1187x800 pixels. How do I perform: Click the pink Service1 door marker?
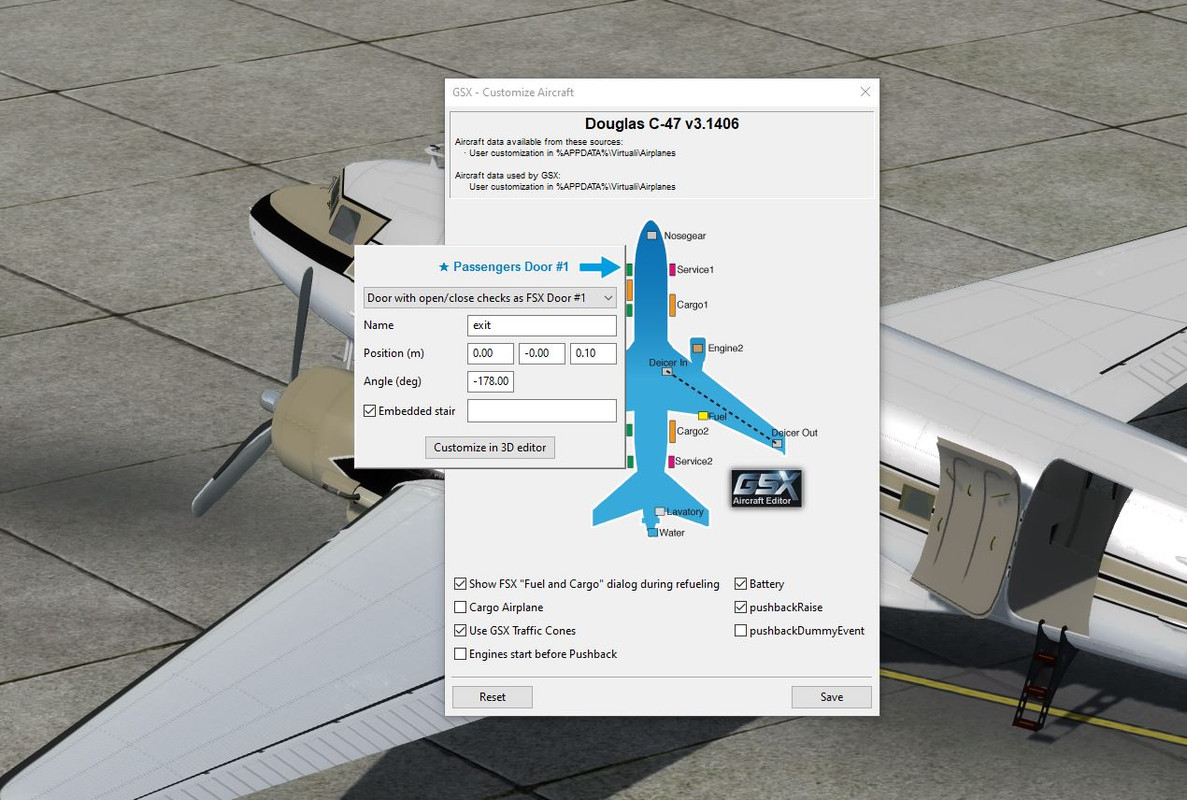(x=672, y=269)
